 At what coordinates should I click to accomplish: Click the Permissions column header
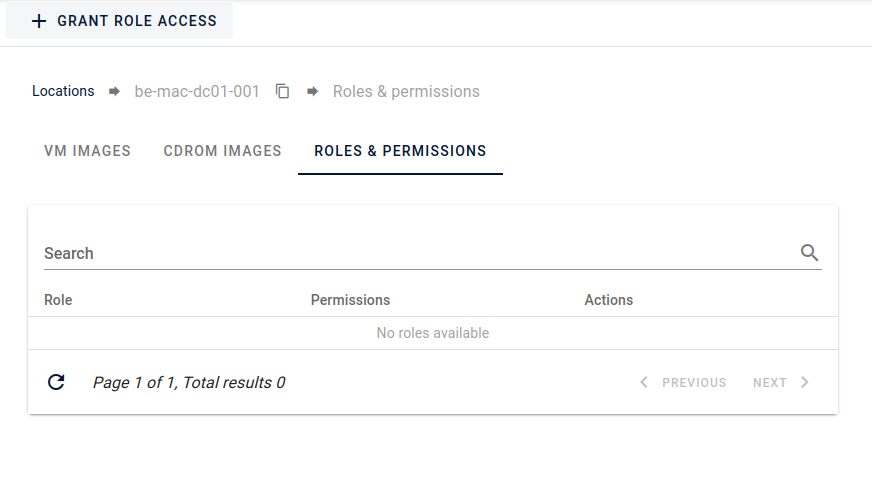(350, 300)
